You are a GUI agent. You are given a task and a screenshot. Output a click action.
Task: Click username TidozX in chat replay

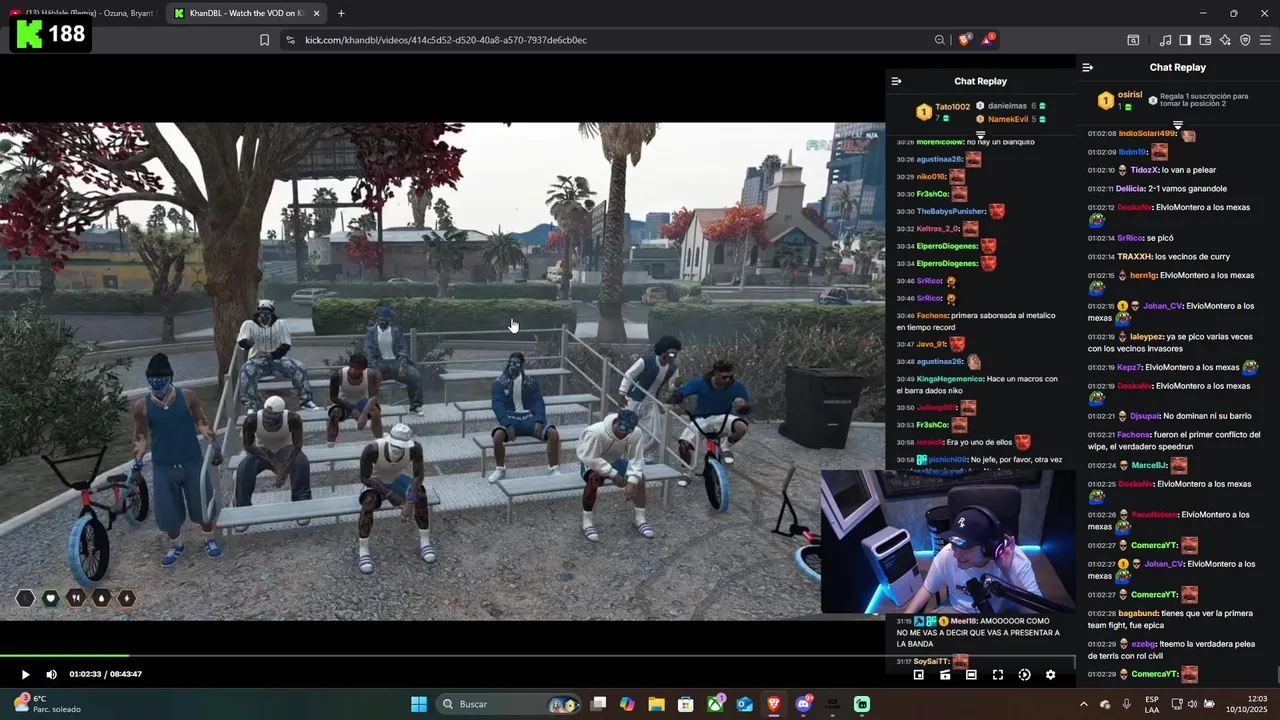coord(1144,170)
